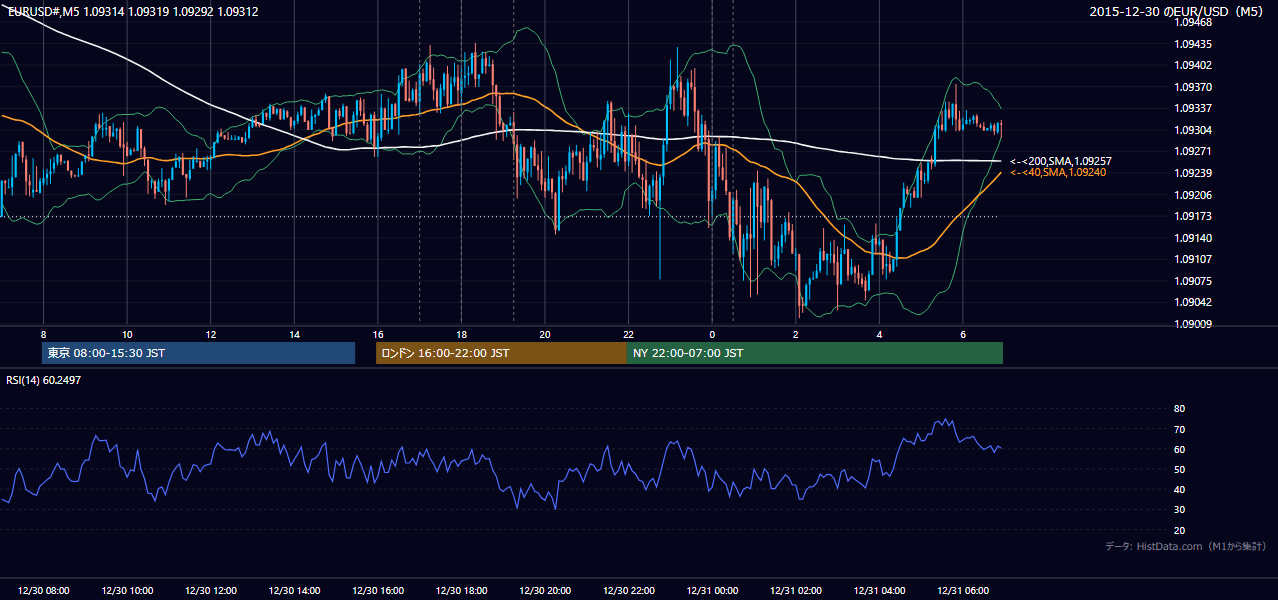1278x600 pixels.
Task: Click the 2015-12-30 EUR/USD (M5) chart title
Action: coord(1178,12)
